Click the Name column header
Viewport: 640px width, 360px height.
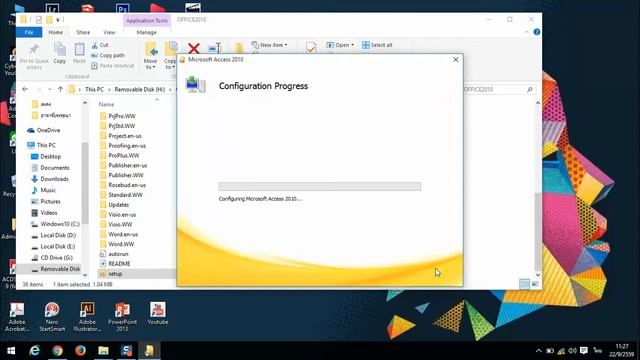pyautogui.click(x=107, y=104)
